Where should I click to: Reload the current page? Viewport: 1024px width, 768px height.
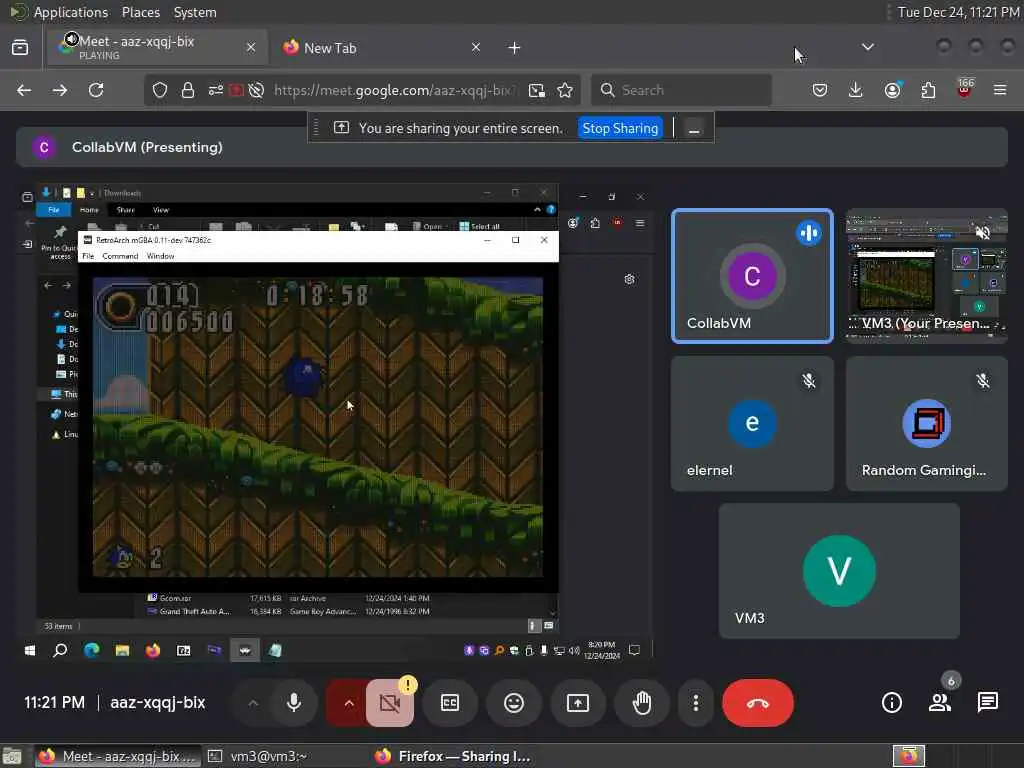pyautogui.click(x=96, y=90)
